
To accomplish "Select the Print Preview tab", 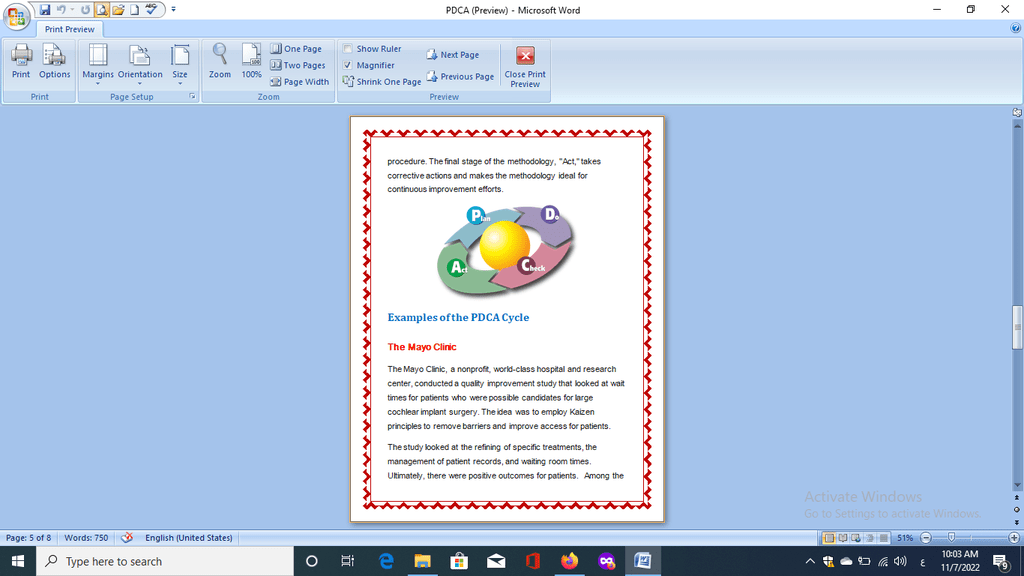I will pyautogui.click(x=69, y=29).
